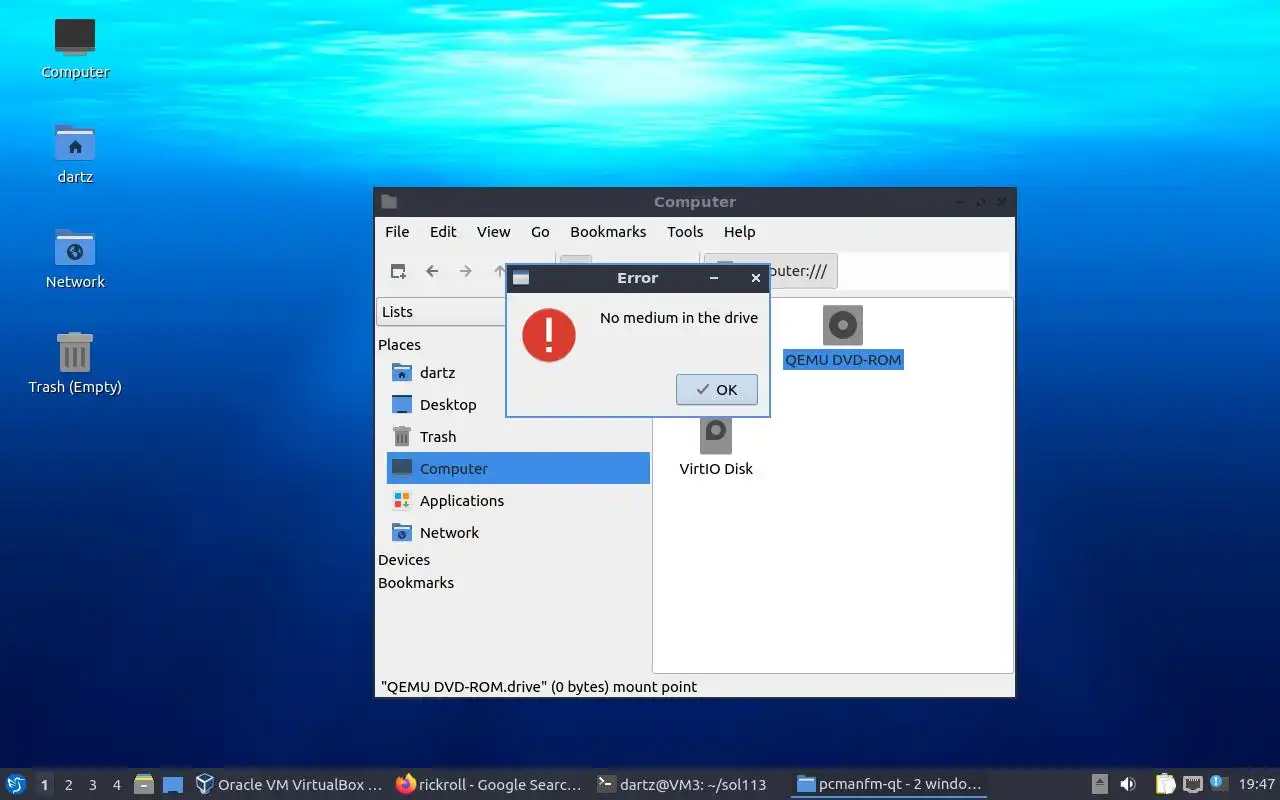Viewport: 1280px width, 800px height.
Task: Click the Bookmarks section header in sidebar
Action: click(416, 583)
